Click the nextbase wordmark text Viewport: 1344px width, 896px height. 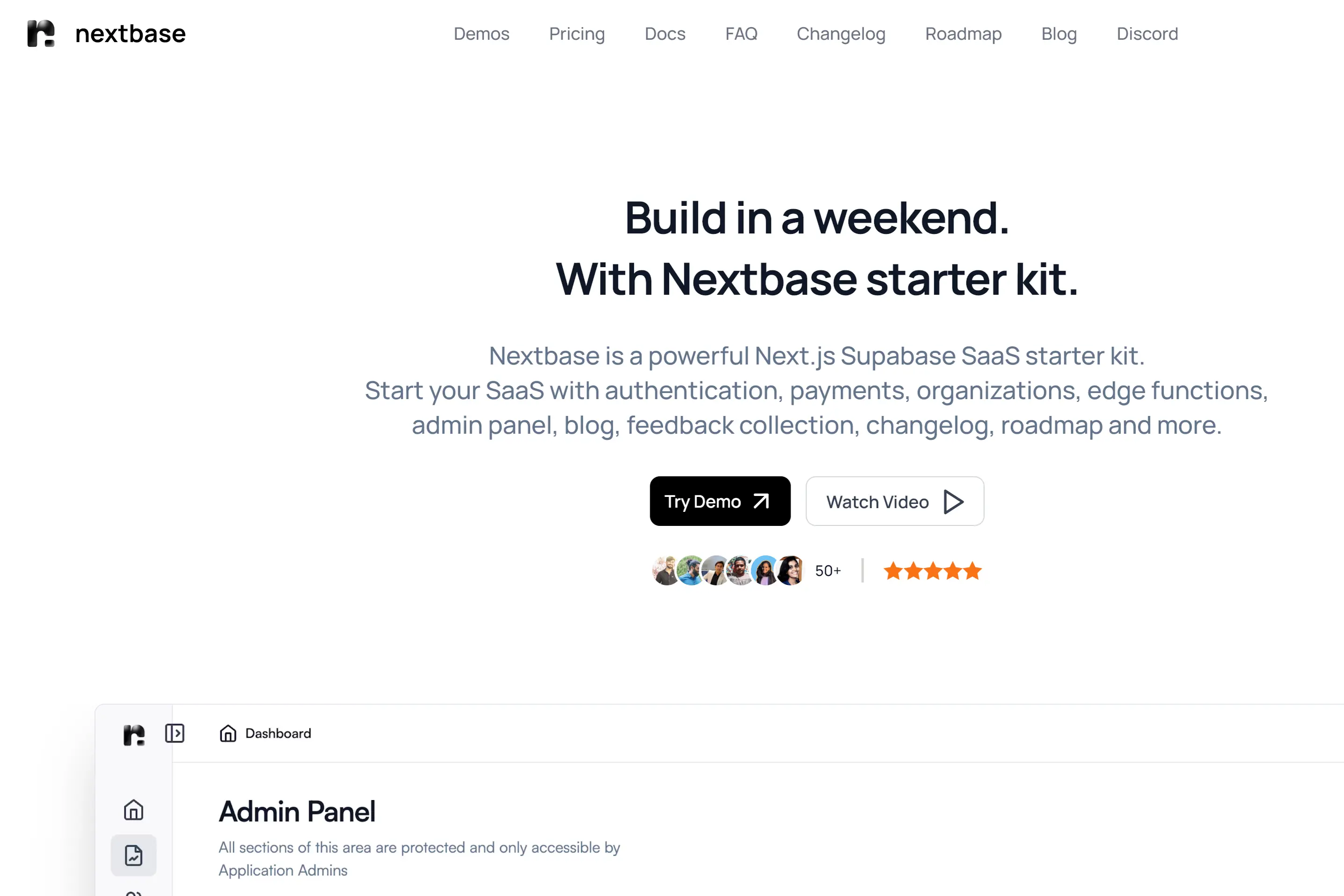[130, 34]
